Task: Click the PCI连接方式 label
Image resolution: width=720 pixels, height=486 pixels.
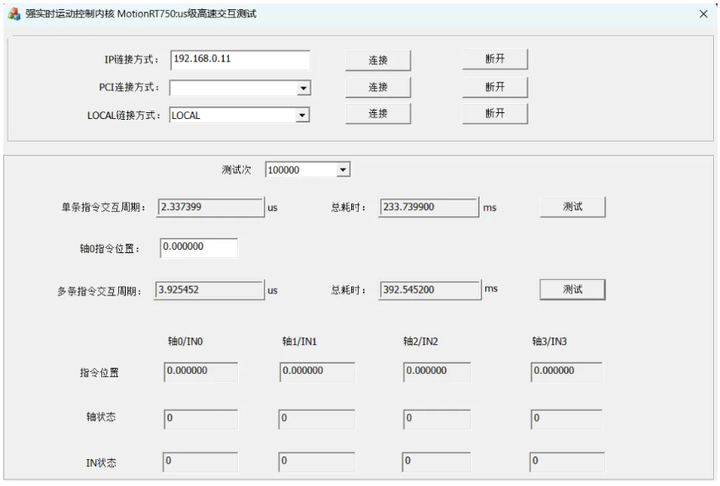Action: click(129, 87)
